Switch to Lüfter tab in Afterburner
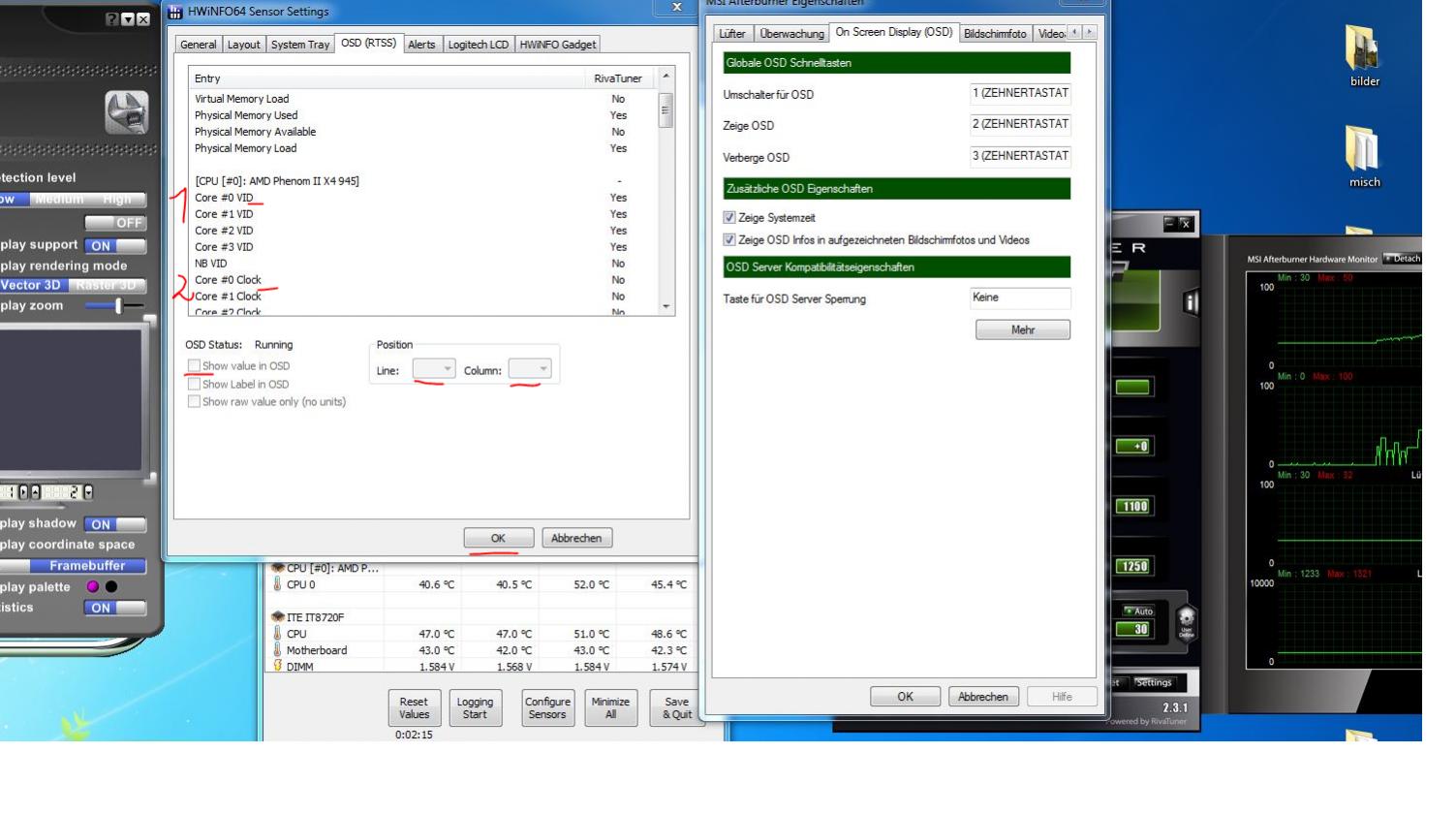The height and width of the screenshot is (814, 1456). [732, 34]
